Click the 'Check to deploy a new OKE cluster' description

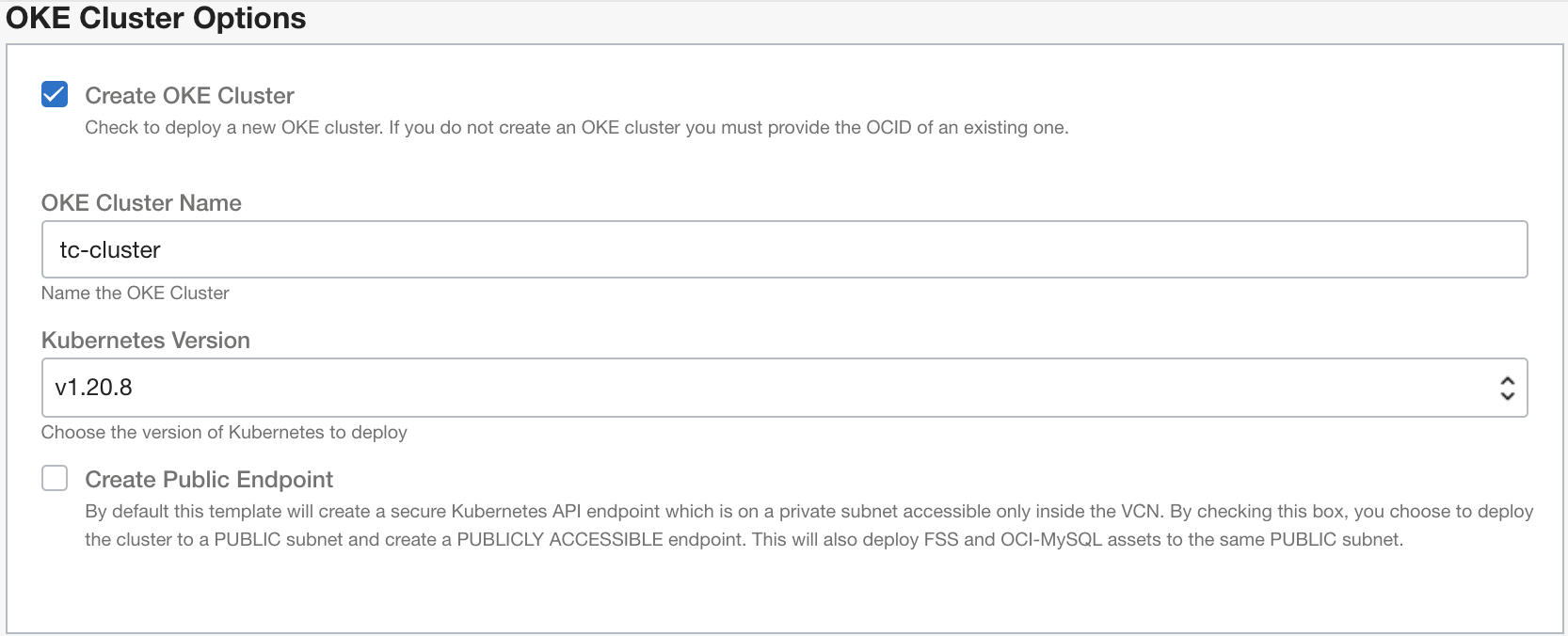point(577,128)
